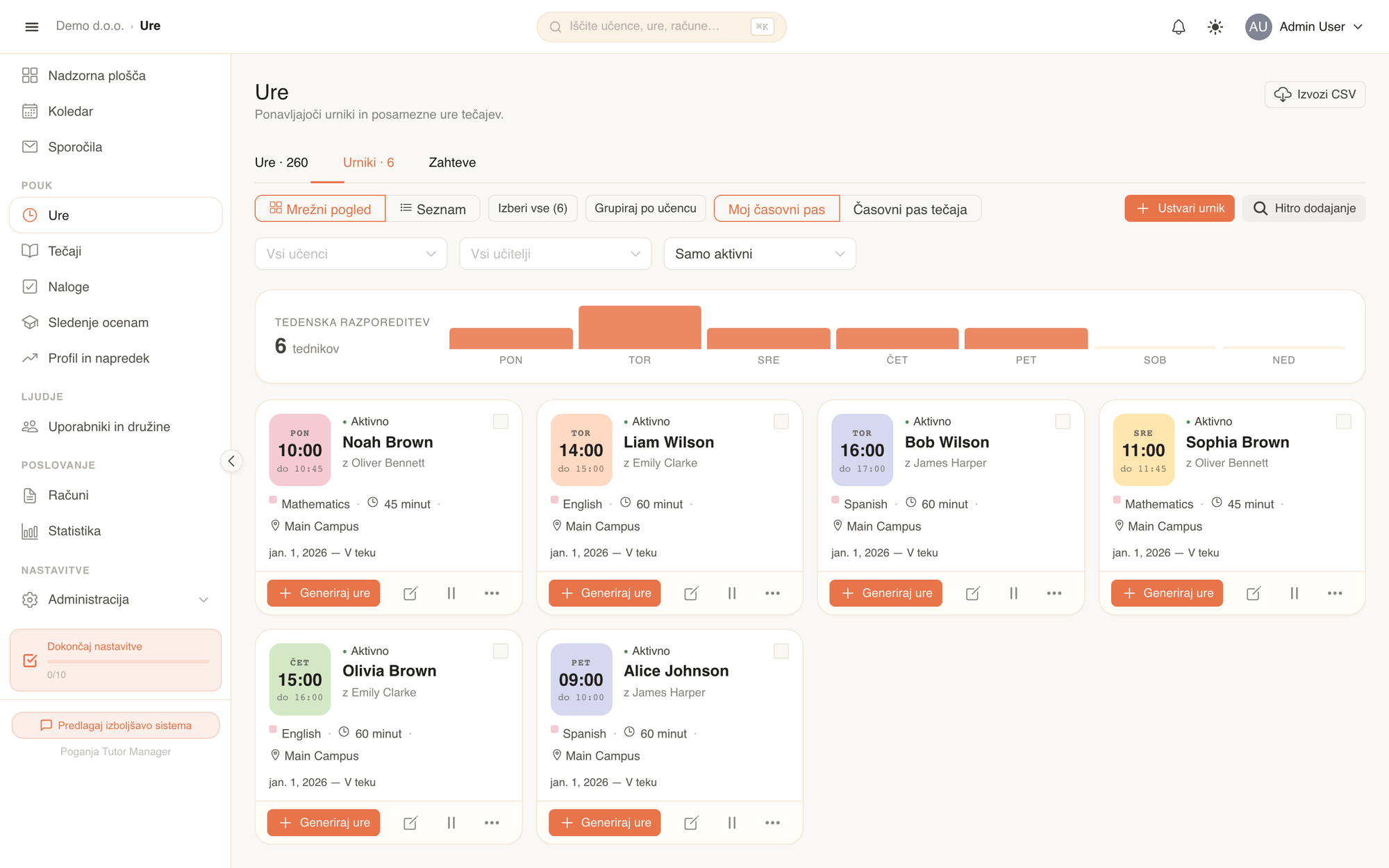Edit Liam Wilson's schedule
This screenshot has height=868, width=1389.
point(691,593)
